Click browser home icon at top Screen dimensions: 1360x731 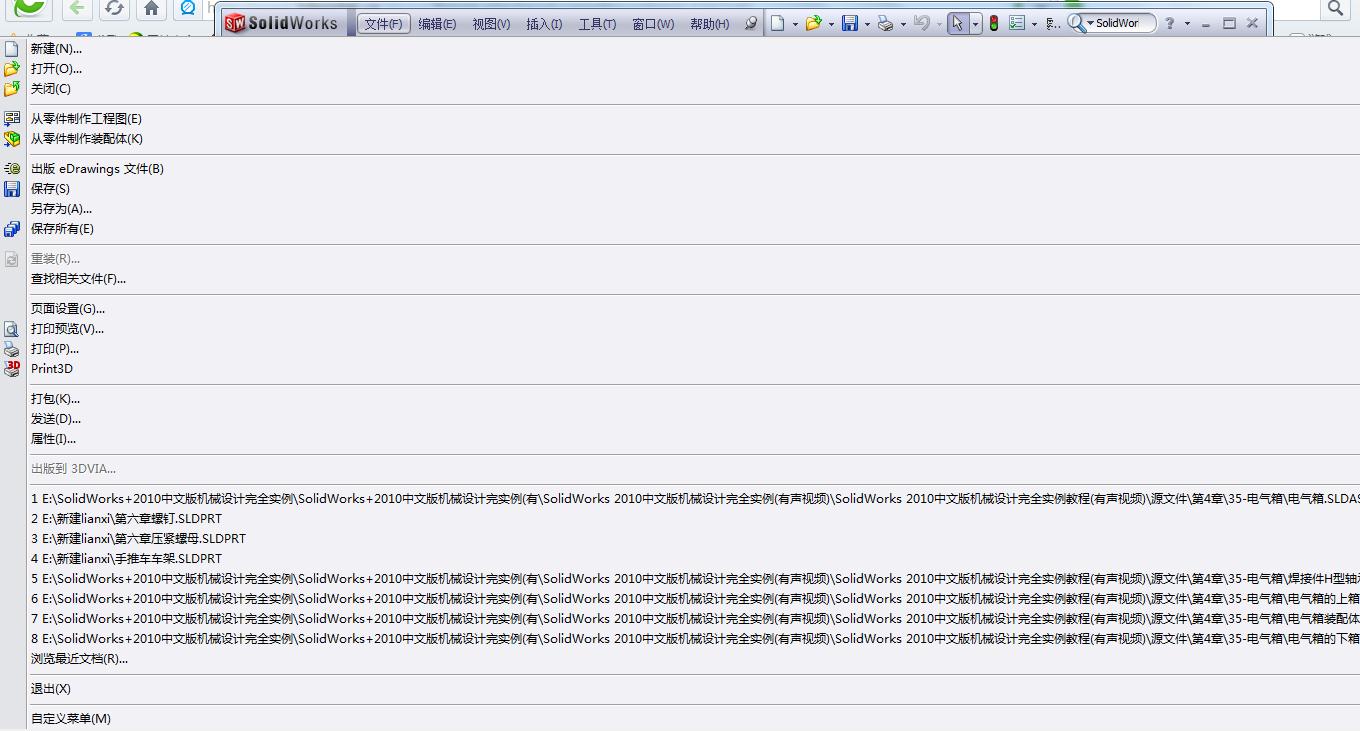[x=151, y=9]
